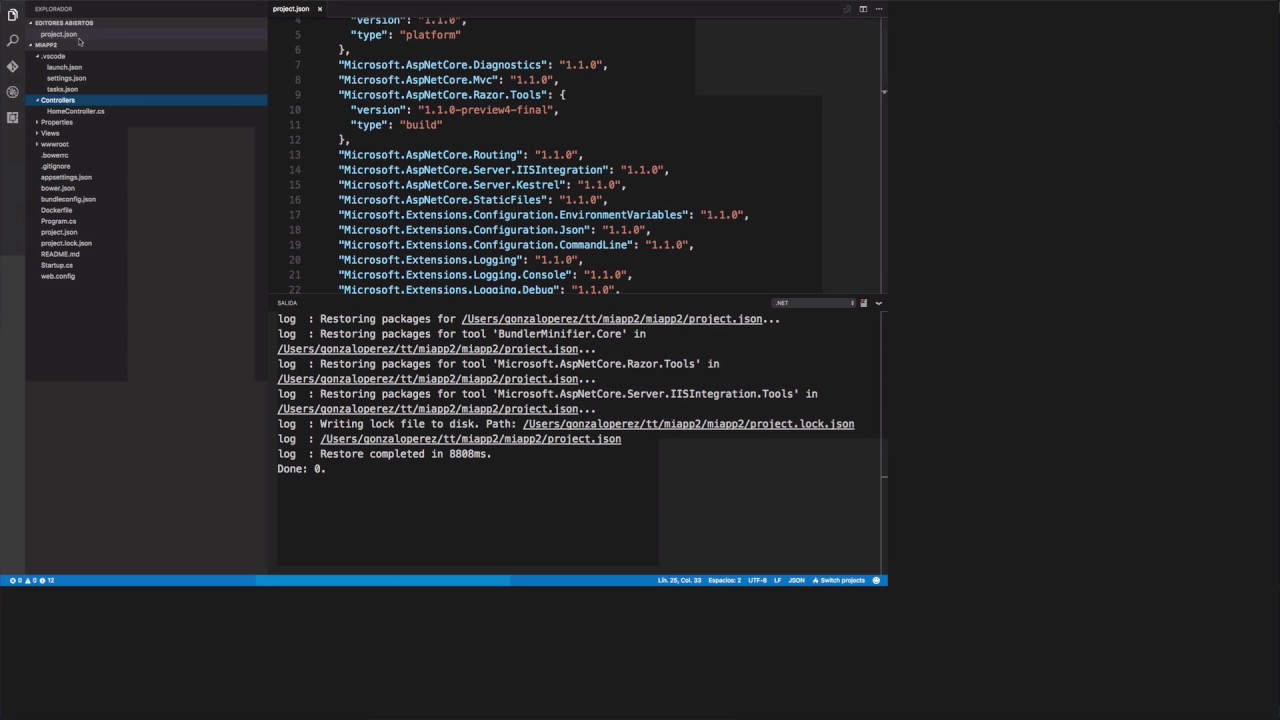This screenshot has width=1280, height=720.
Task: Open the Debug view icon
Action: [x=12, y=92]
